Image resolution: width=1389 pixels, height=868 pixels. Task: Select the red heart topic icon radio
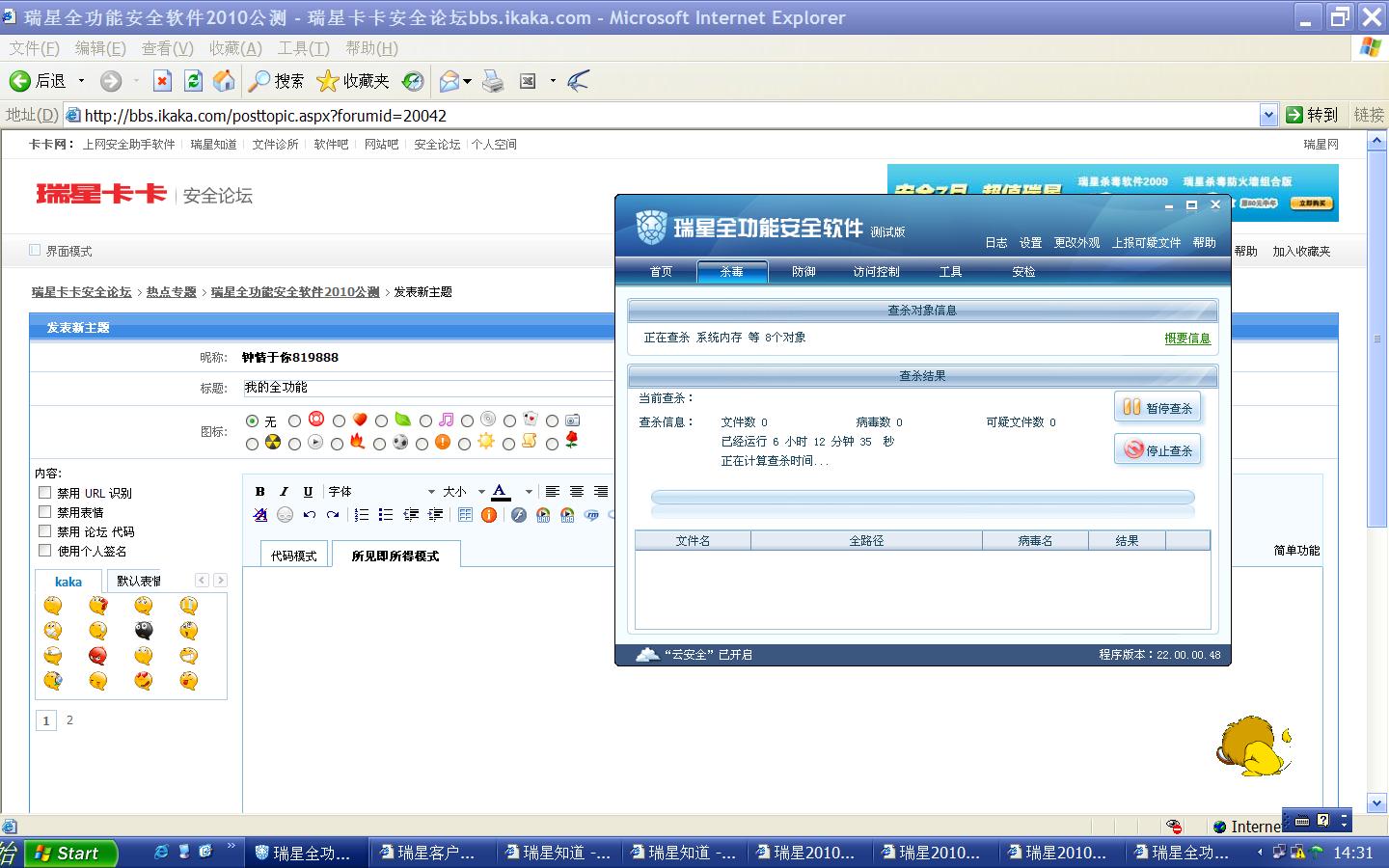pos(339,421)
